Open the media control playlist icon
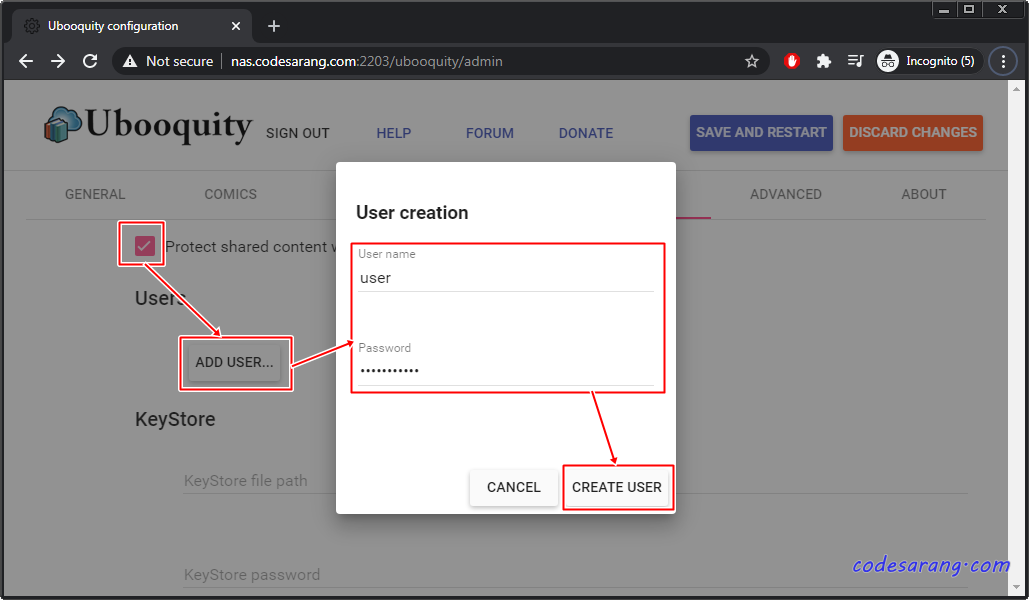 click(855, 61)
